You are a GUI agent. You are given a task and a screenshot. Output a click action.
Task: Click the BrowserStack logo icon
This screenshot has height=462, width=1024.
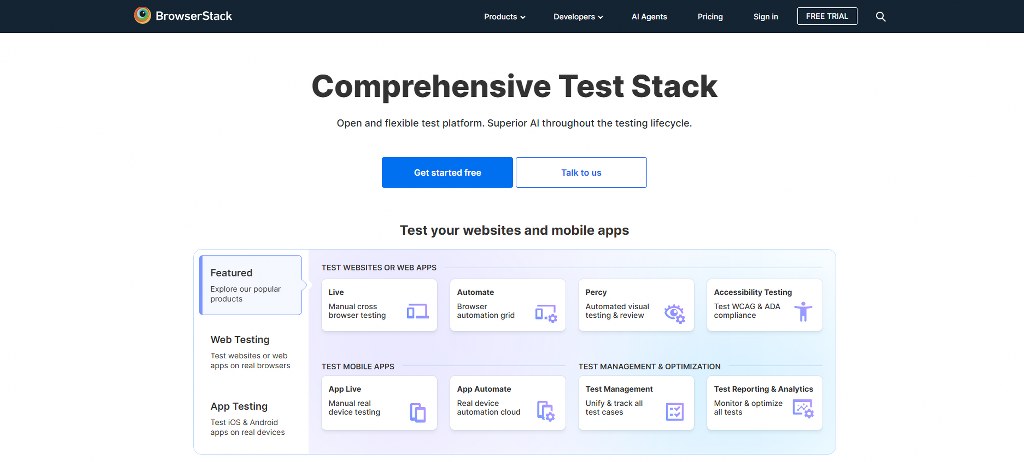(142, 16)
